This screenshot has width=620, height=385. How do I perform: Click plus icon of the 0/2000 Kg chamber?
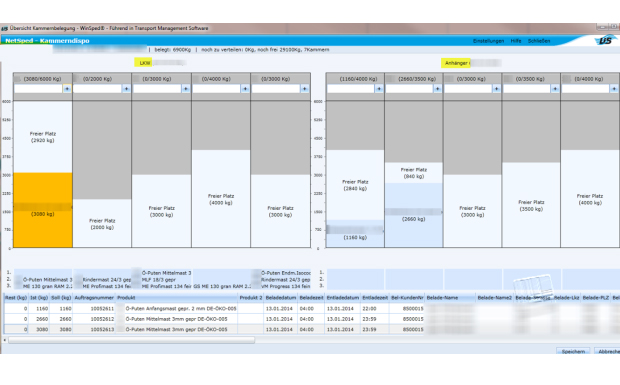pyautogui.click(x=126, y=89)
